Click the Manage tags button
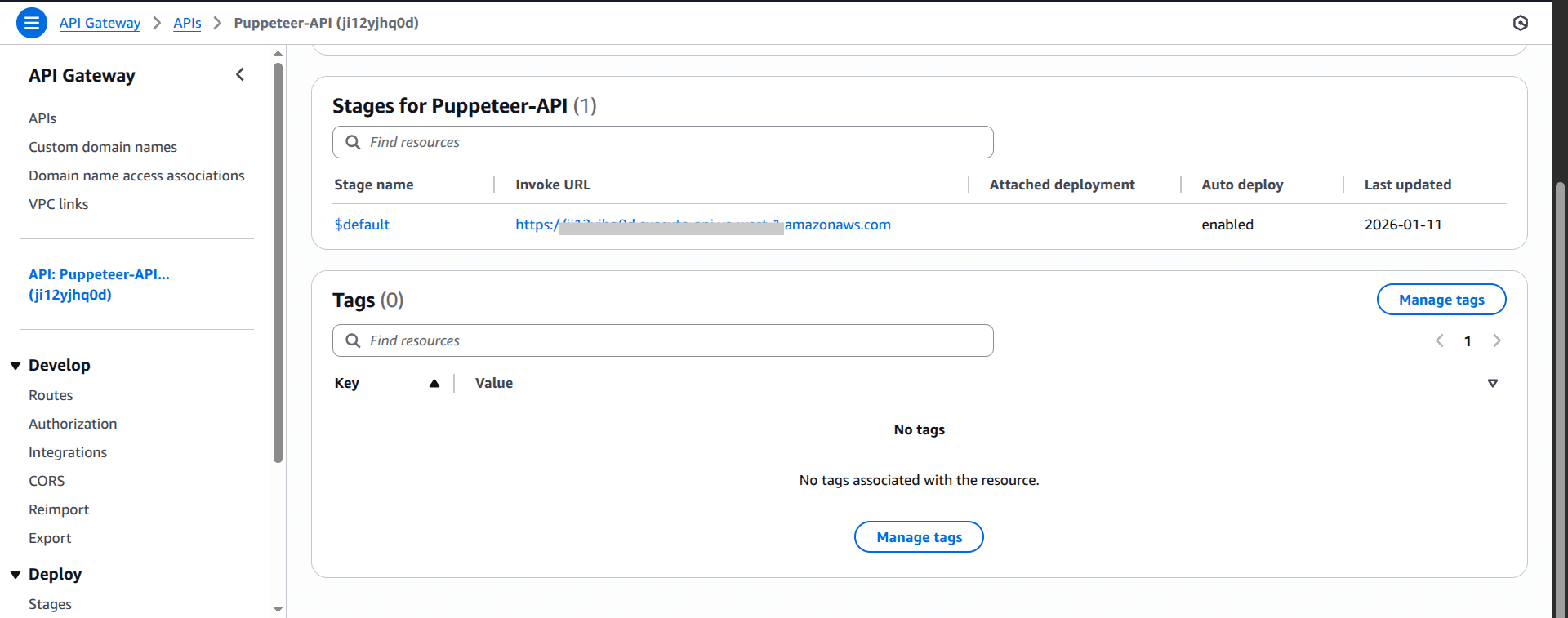The height and width of the screenshot is (618, 1568). [x=1441, y=299]
